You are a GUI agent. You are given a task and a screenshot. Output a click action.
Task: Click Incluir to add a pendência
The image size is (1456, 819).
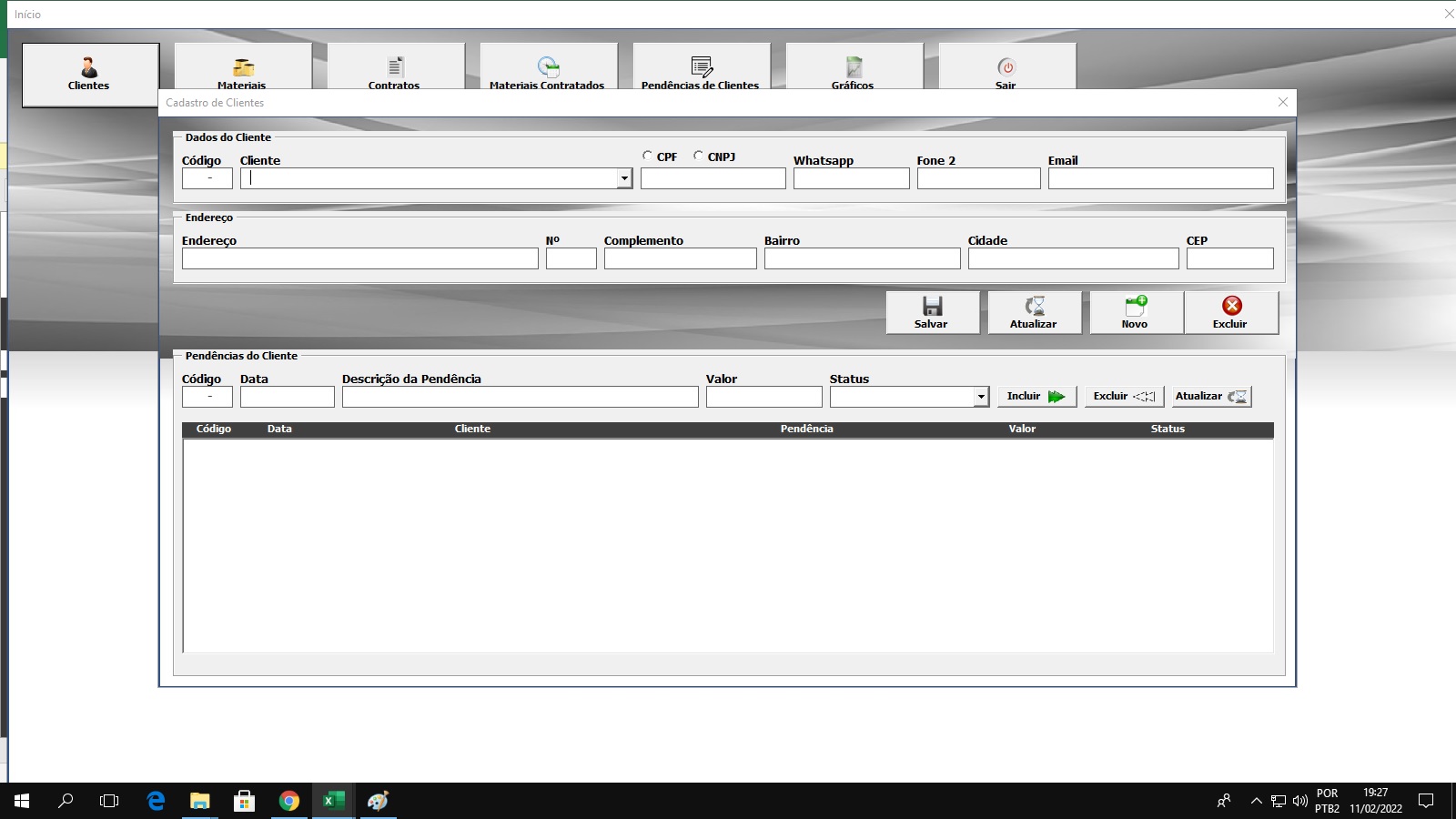[x=1036, y=396]
